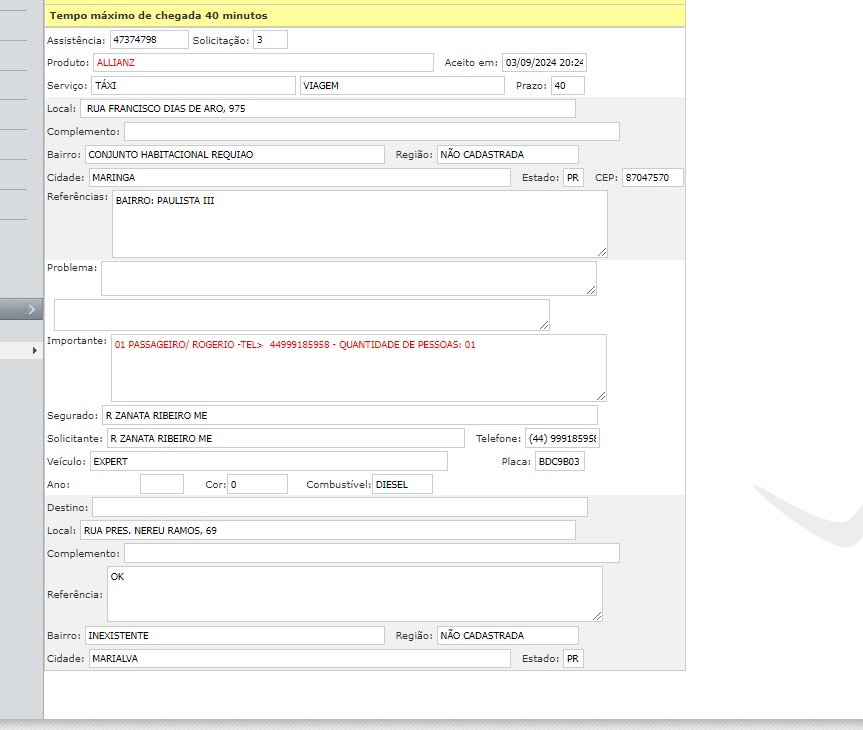
Task: Click the Solicitação field
Action: (269, 39)
